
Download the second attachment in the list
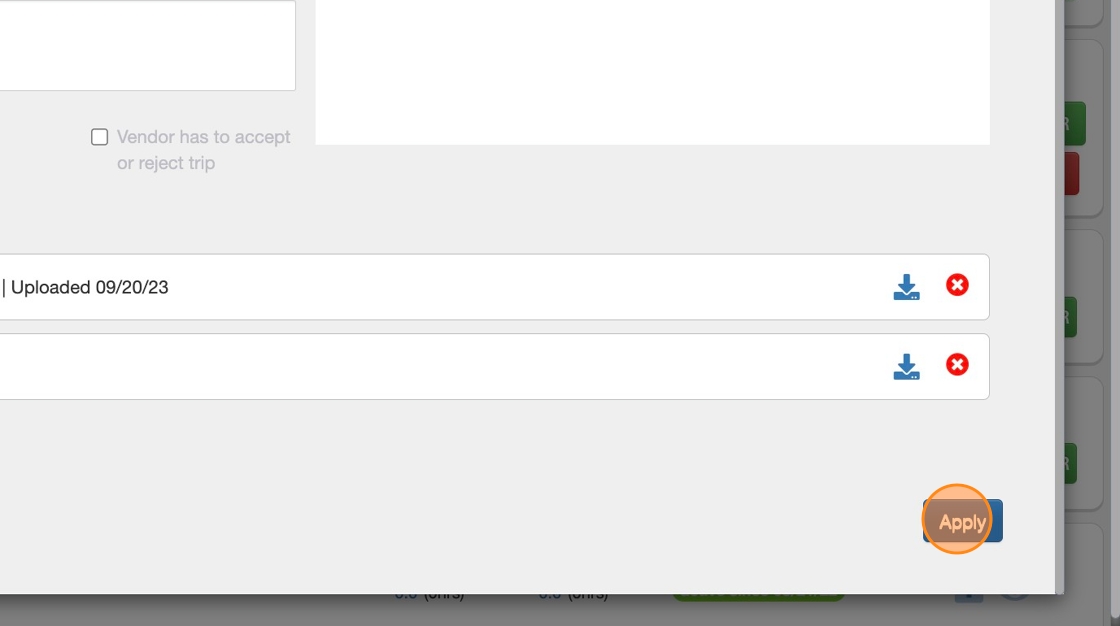[x=906, y=366]
